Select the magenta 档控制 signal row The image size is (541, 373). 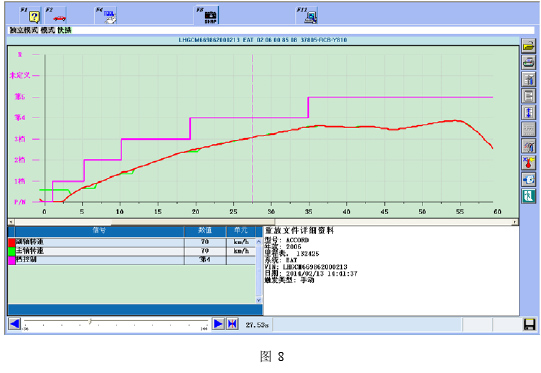click(x=132, y=259)
